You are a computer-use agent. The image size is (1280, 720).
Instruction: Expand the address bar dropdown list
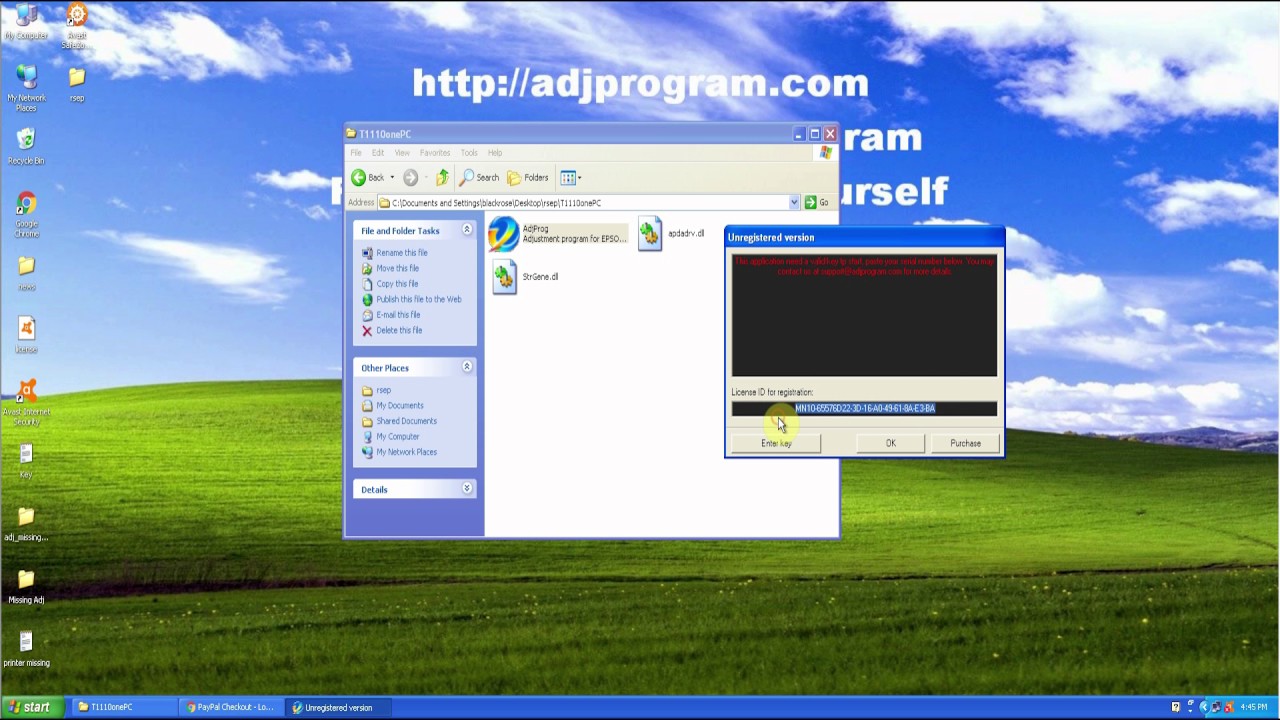click(x=794, y=203)
